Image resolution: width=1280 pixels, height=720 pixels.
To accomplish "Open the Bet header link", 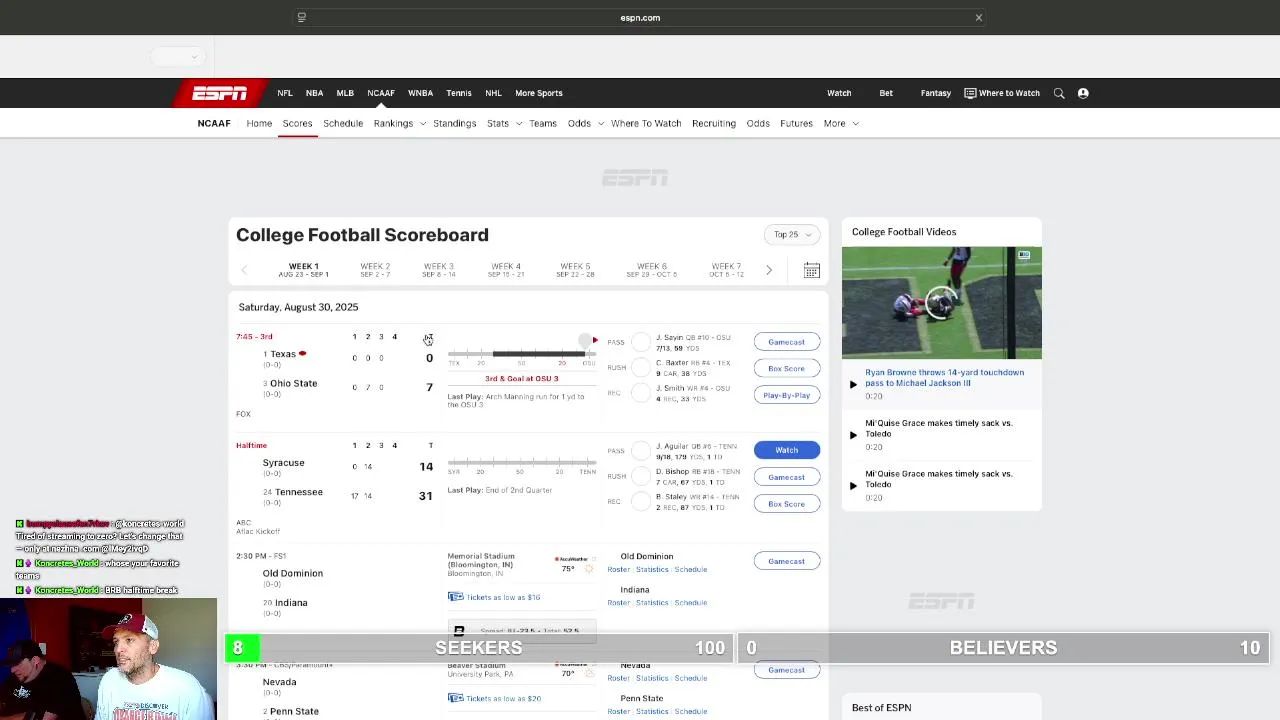I will (886, 93).
